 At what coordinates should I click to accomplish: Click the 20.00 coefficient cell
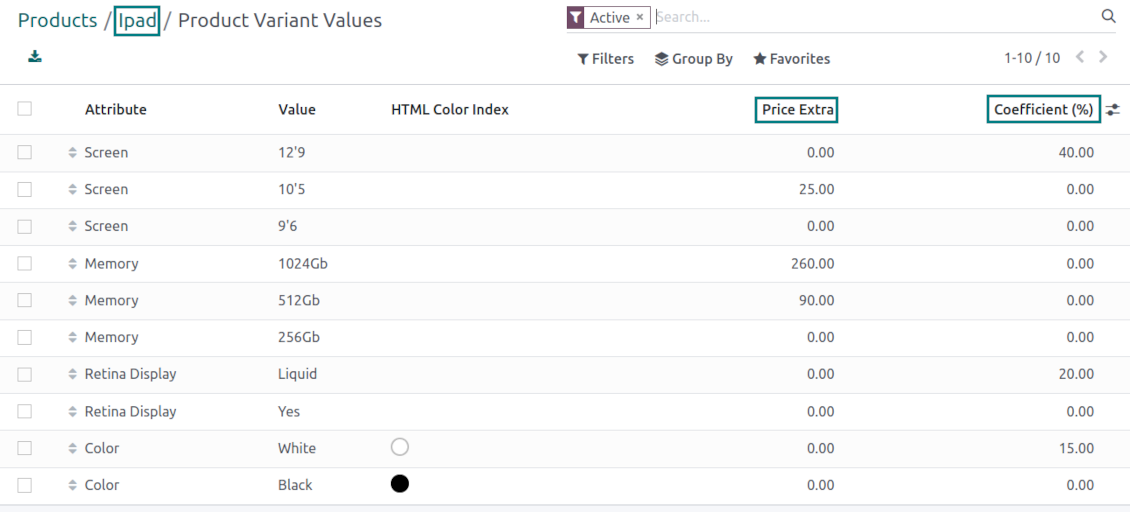1075,374
